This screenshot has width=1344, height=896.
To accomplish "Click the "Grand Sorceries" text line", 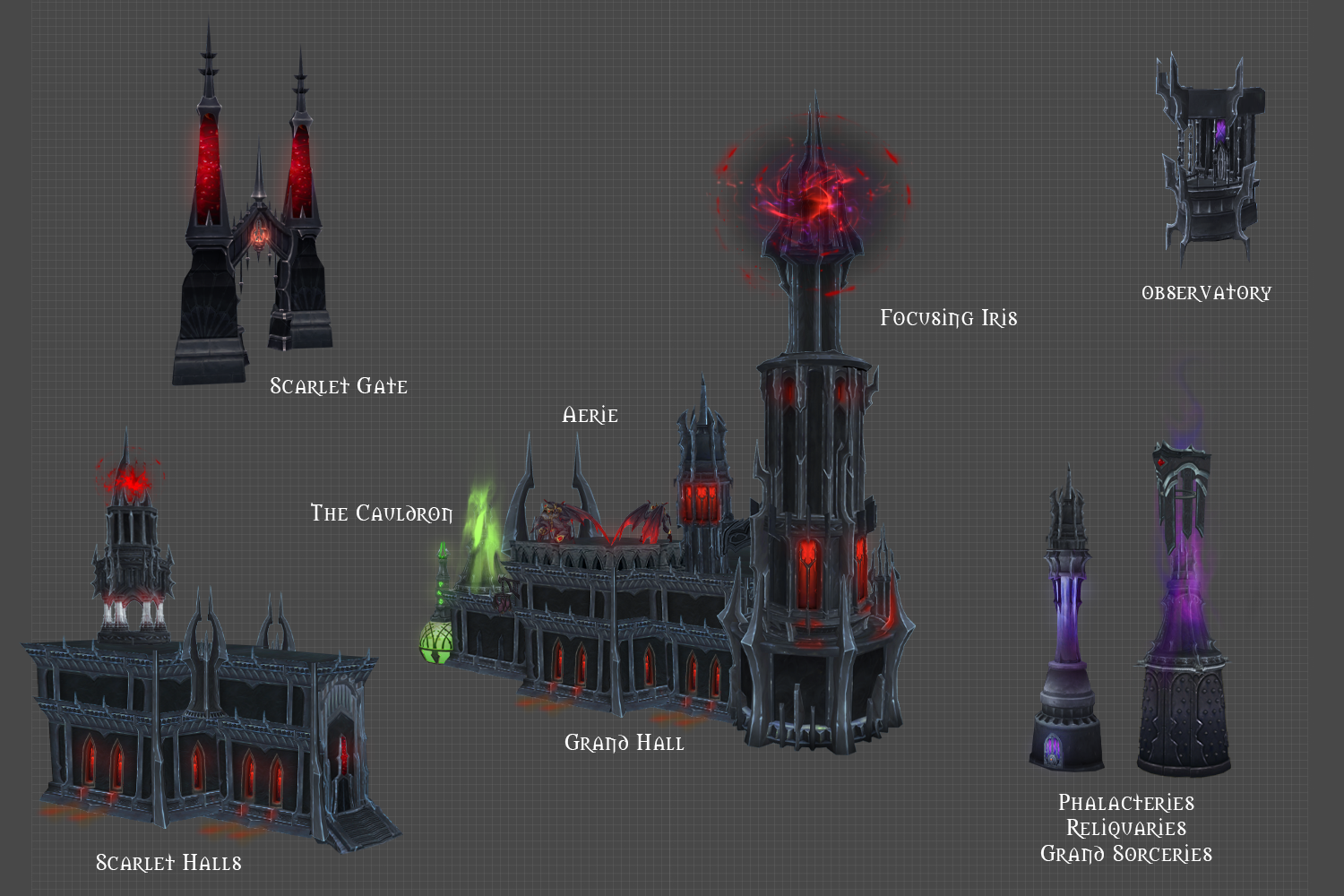I will [1126, 854].
